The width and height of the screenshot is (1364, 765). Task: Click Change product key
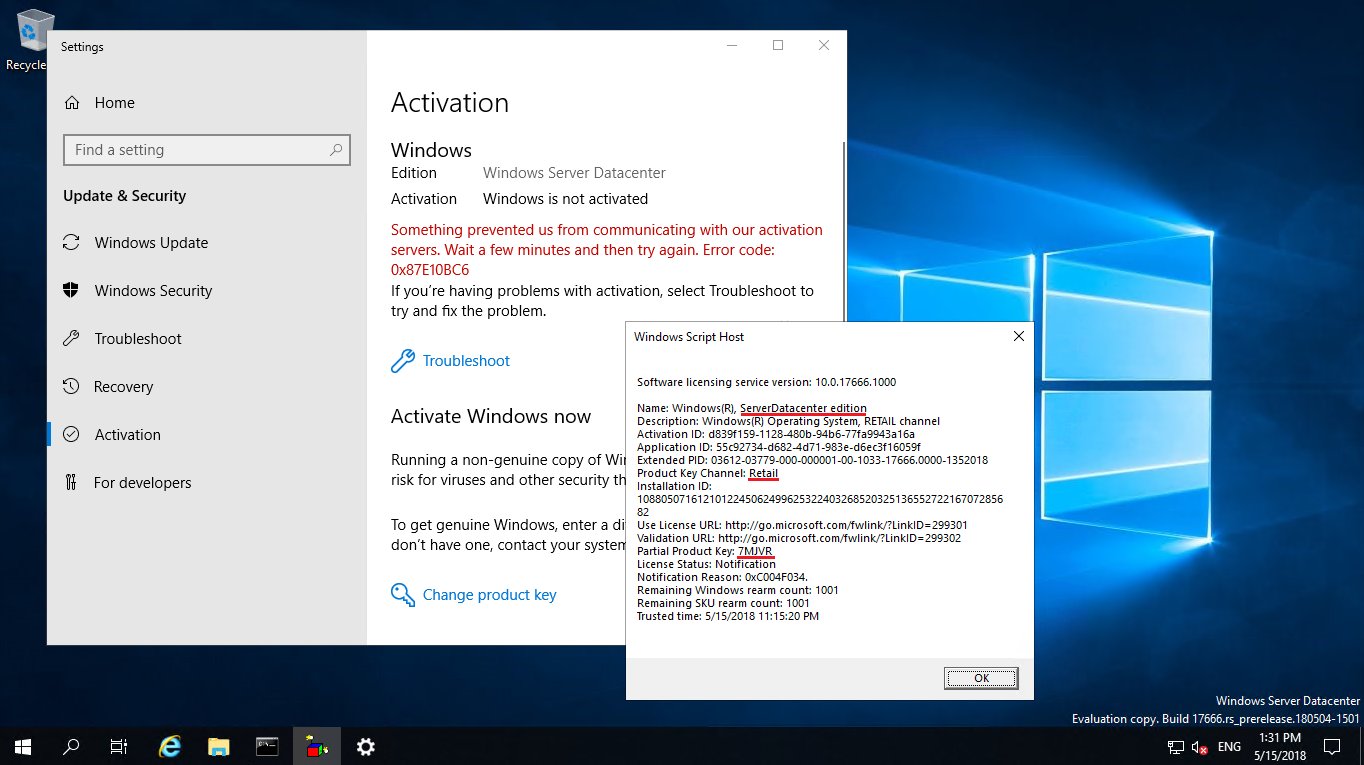point(488,594)
